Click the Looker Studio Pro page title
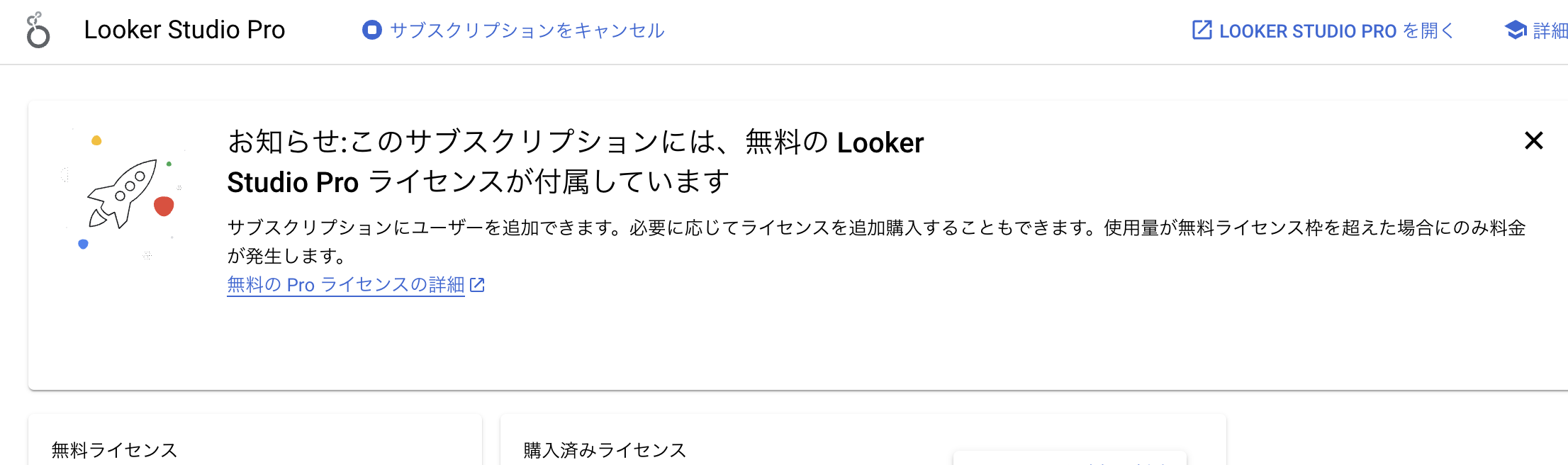 pos(184,30)
